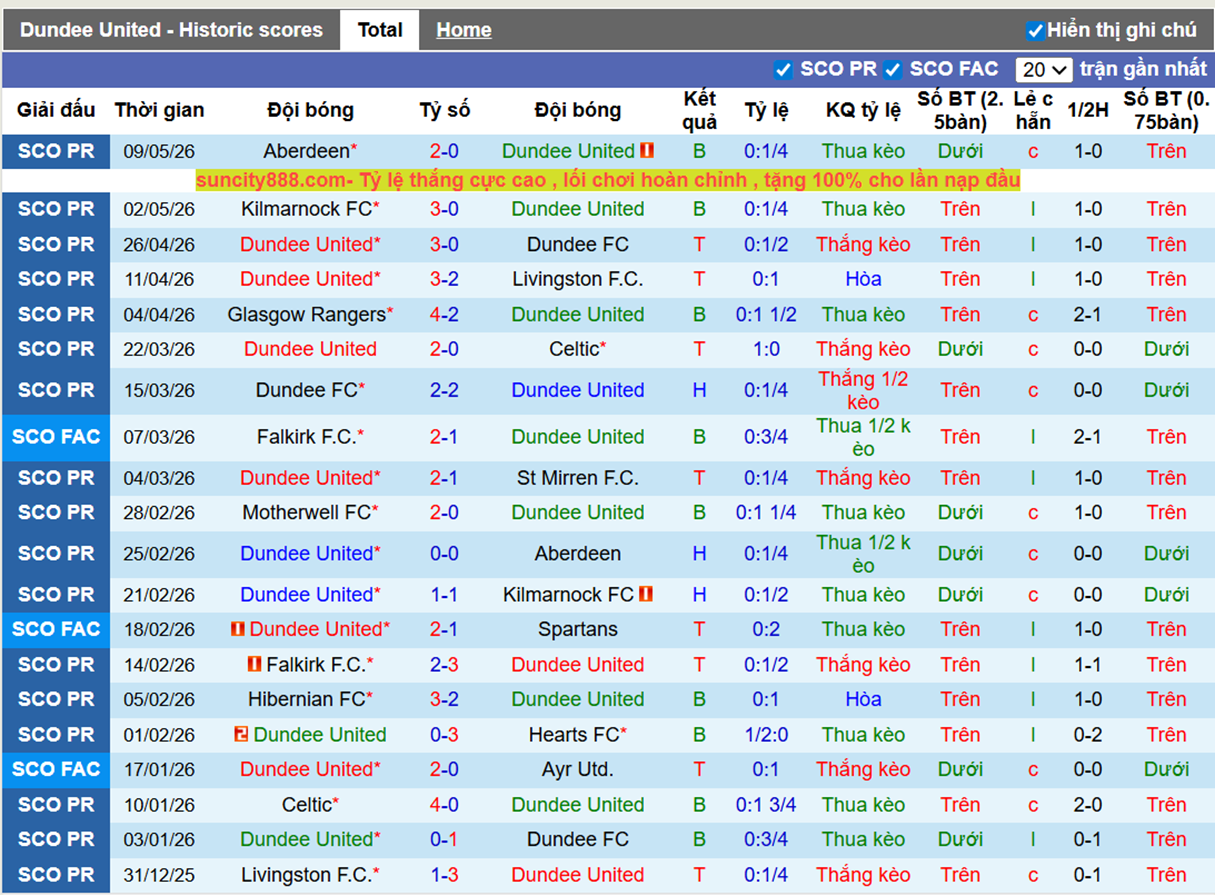Select the Kết quả column header
The height and width of the screenshot is (895, 1215).
(700, 110)
